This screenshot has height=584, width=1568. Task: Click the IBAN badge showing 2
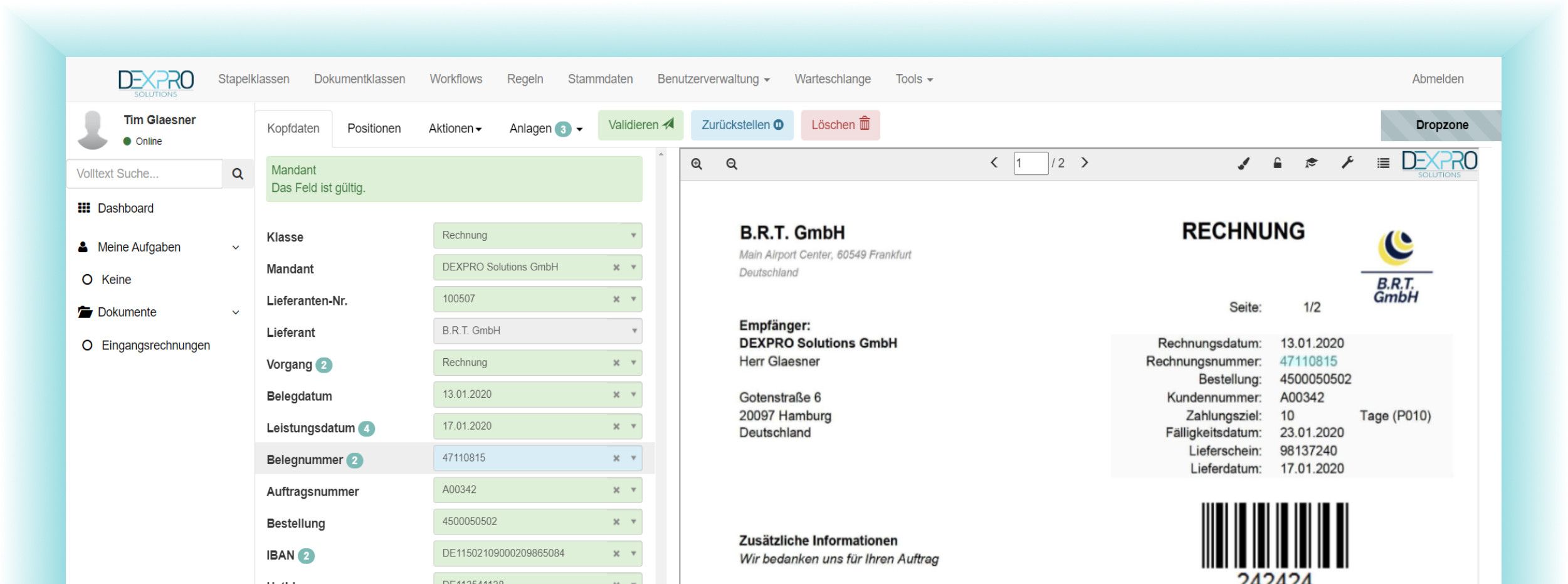pyautogui.click(x=306, y=556)
